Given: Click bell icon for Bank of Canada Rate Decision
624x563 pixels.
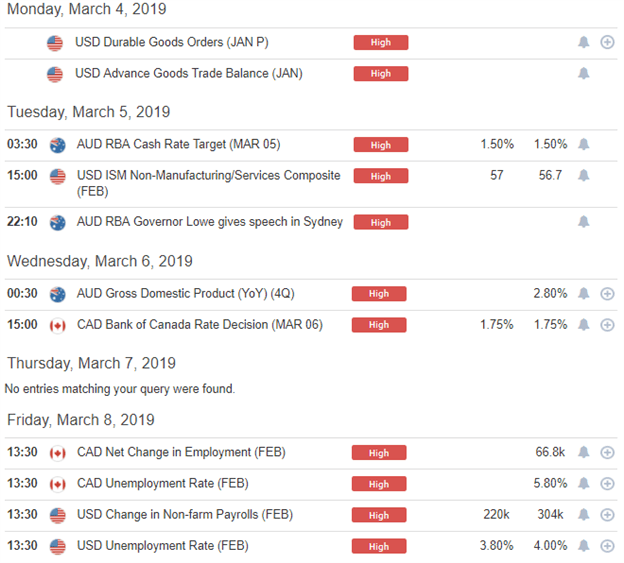Looking at the screenshot, I should coord(583,325).
